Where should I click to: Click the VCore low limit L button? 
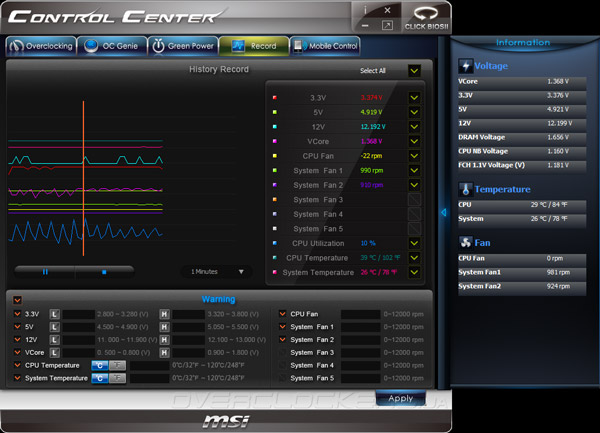(x=54, y=352)
